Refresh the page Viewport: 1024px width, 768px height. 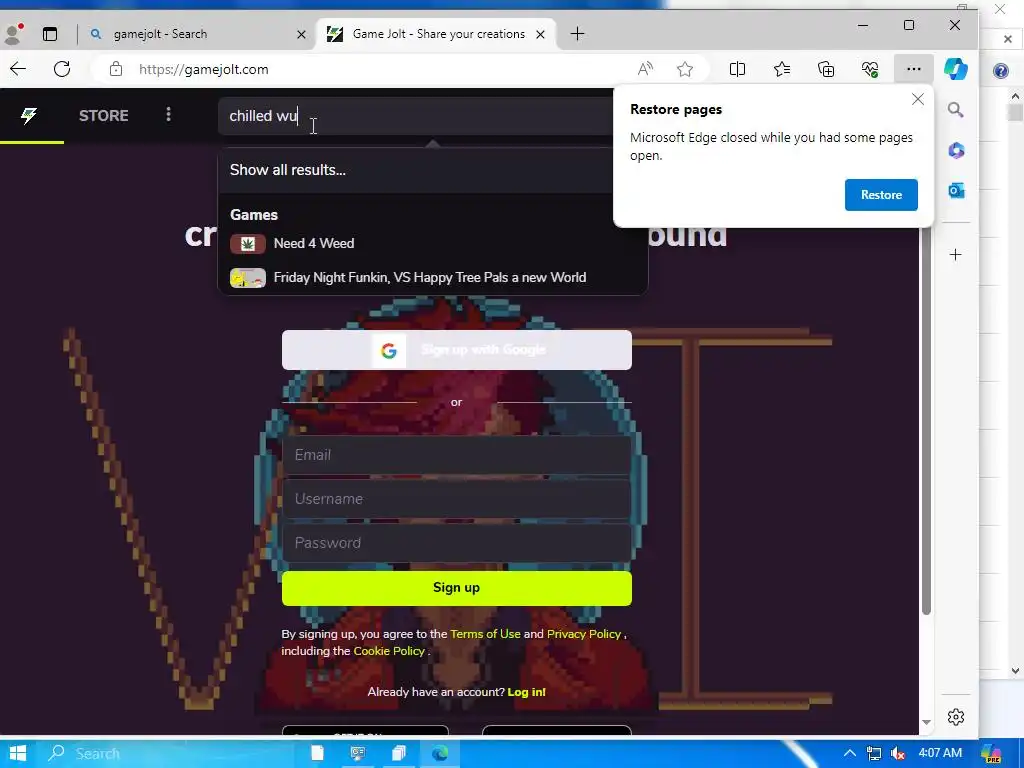[x=62, y=69]
